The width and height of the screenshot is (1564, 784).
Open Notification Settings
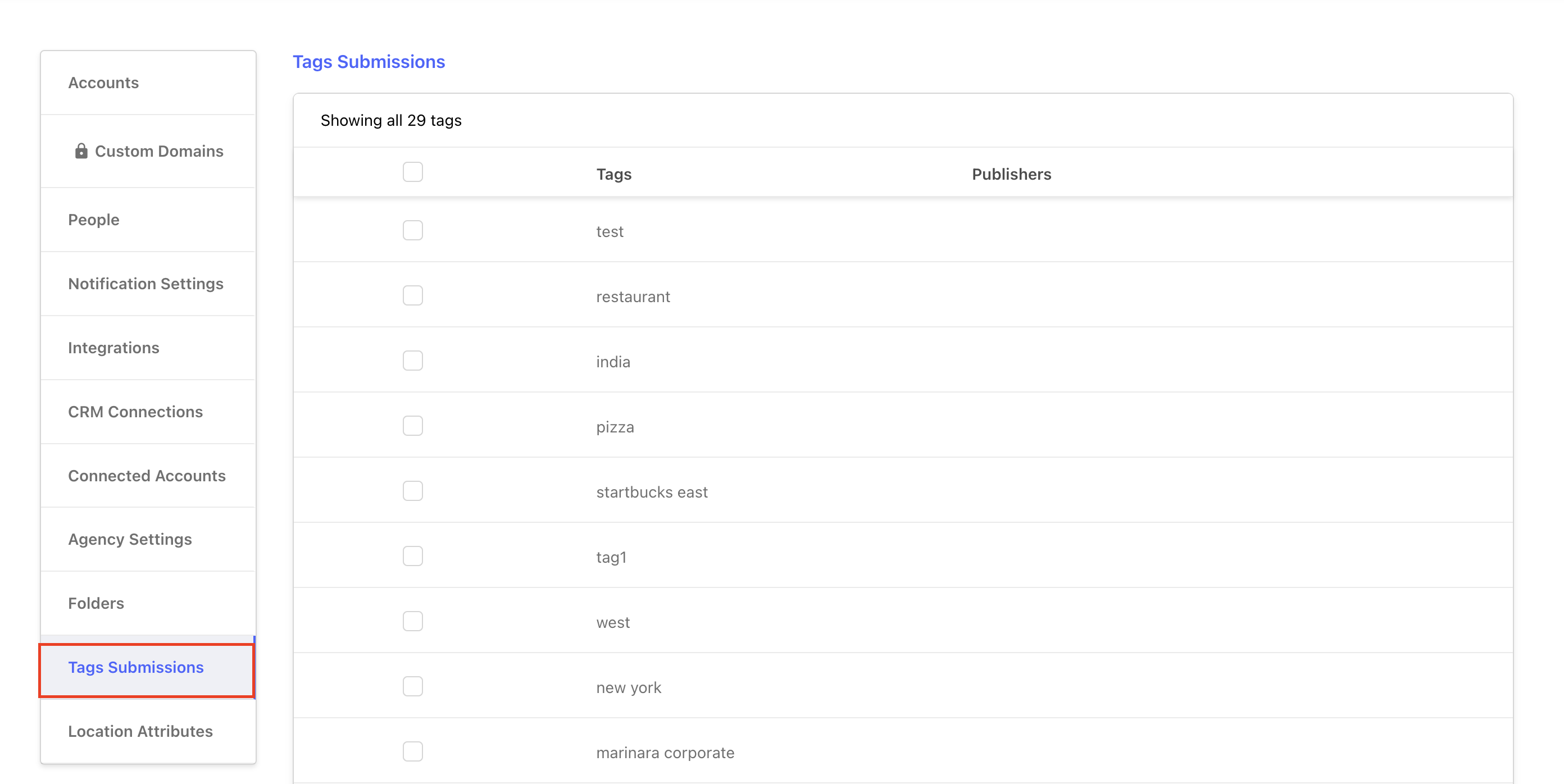coord(148,284)
